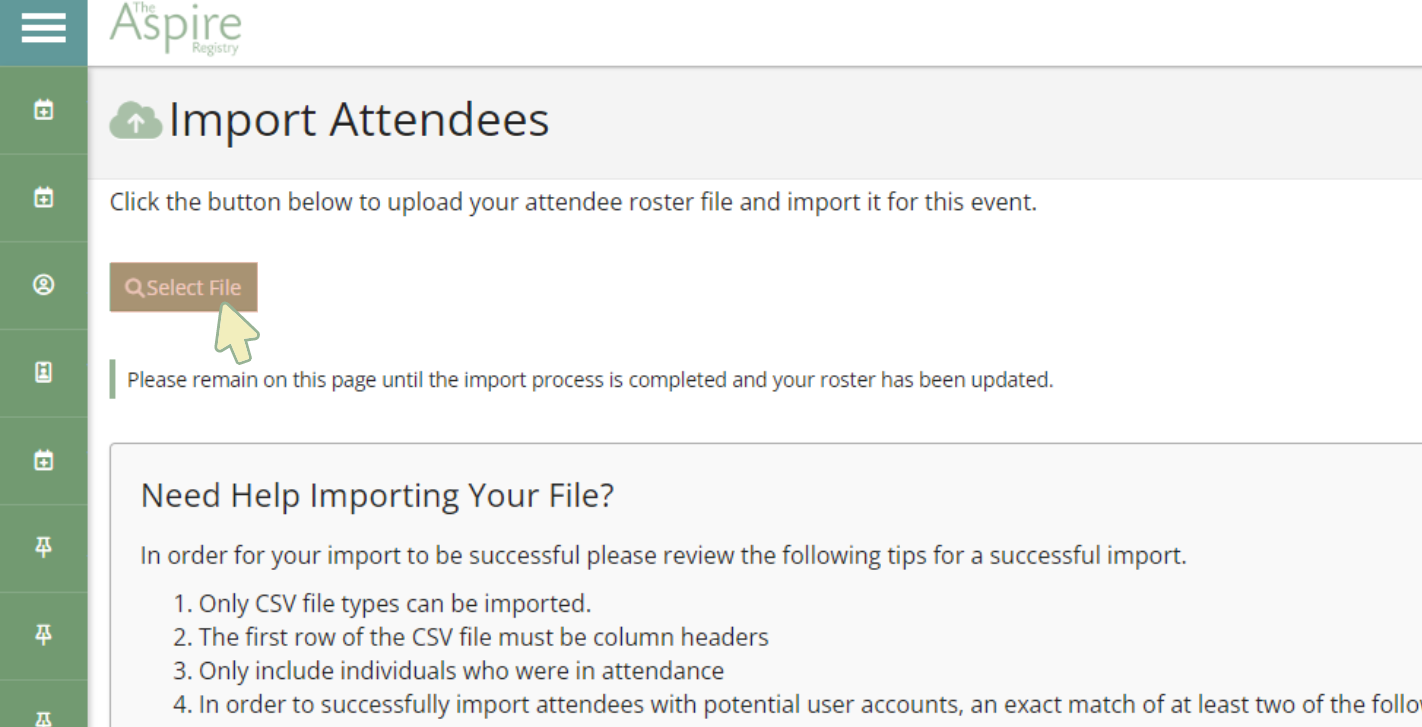
Task: Click the Aspire Registry logo
Action: point(176,28)
